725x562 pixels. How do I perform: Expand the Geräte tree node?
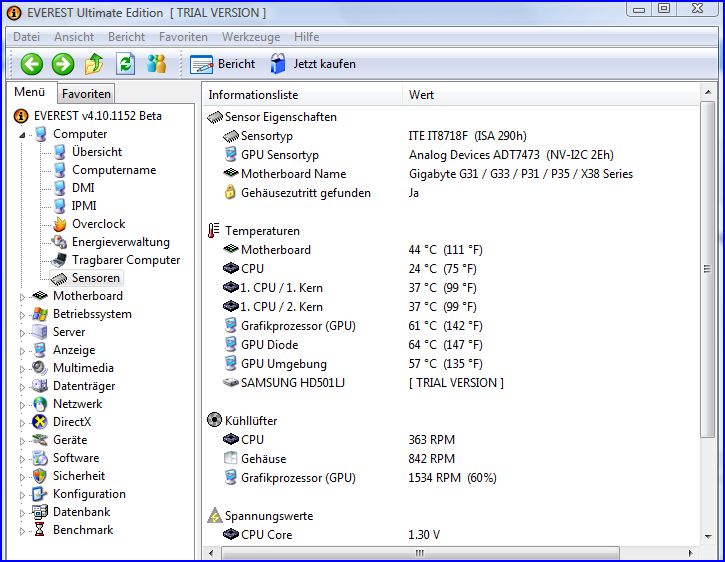coord(22,441)
